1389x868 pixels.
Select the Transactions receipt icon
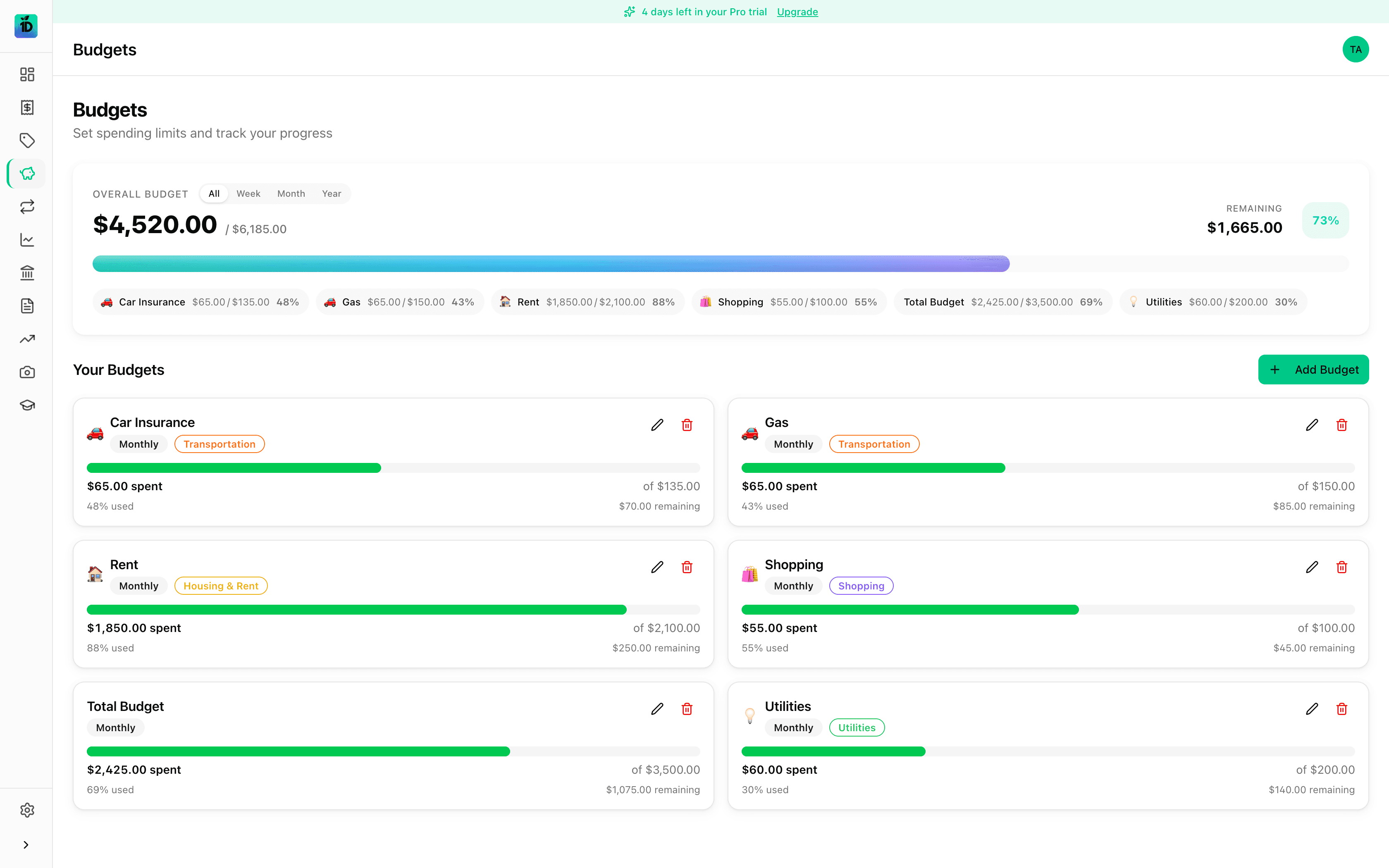[26, 107]
